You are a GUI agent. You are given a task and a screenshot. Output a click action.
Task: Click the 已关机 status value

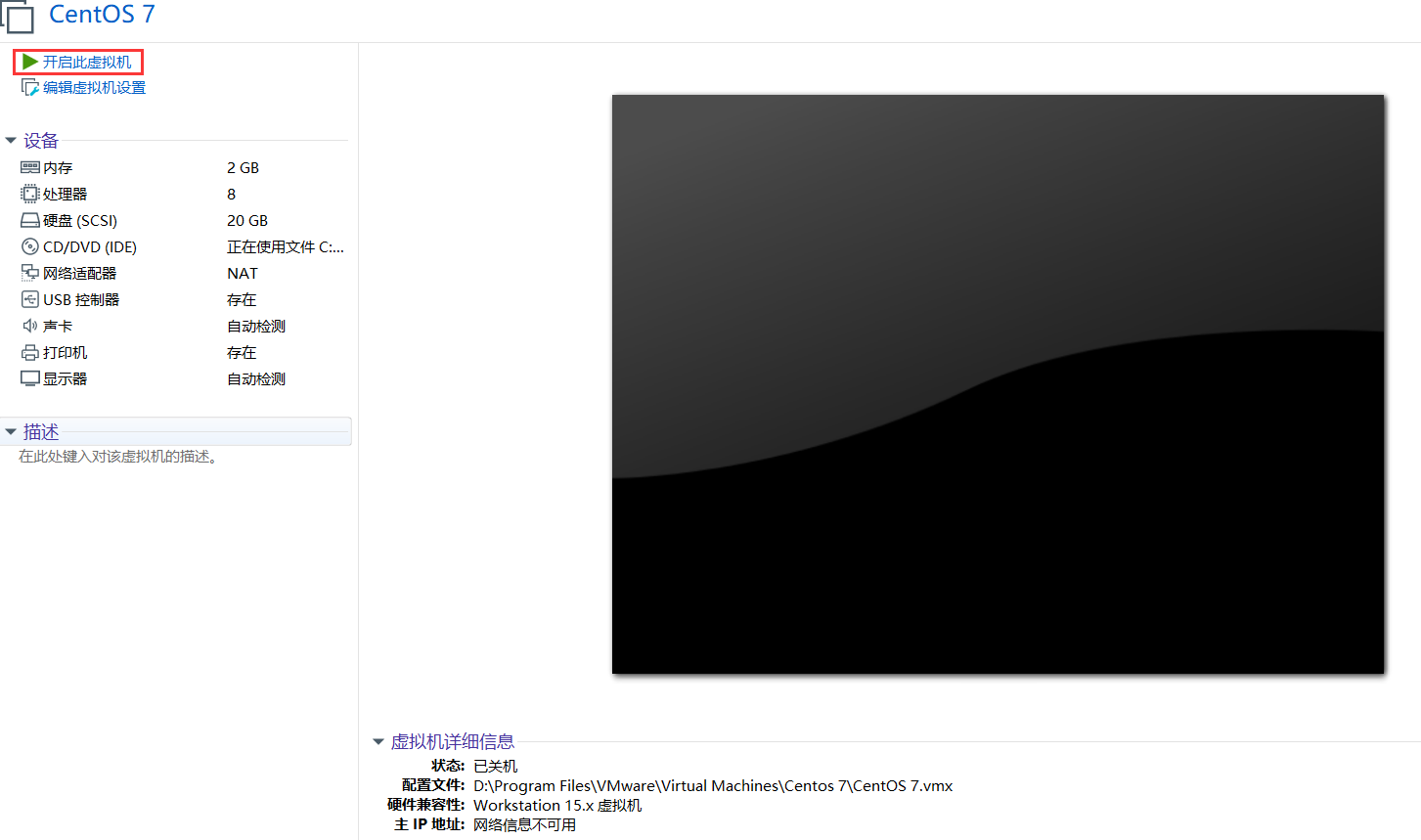[x=496, y=767]
